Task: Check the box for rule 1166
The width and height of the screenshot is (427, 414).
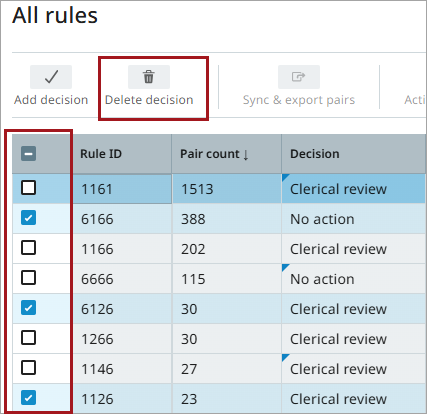Action: pos(28,248)
